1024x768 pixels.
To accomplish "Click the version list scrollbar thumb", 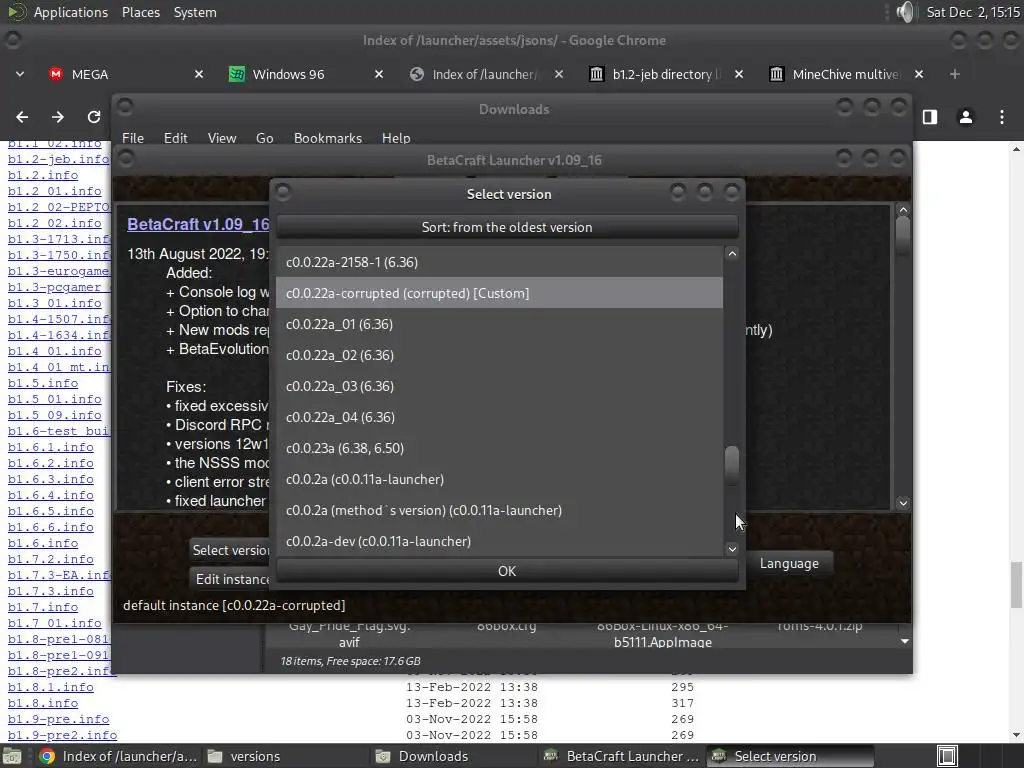I will (732, 466).
